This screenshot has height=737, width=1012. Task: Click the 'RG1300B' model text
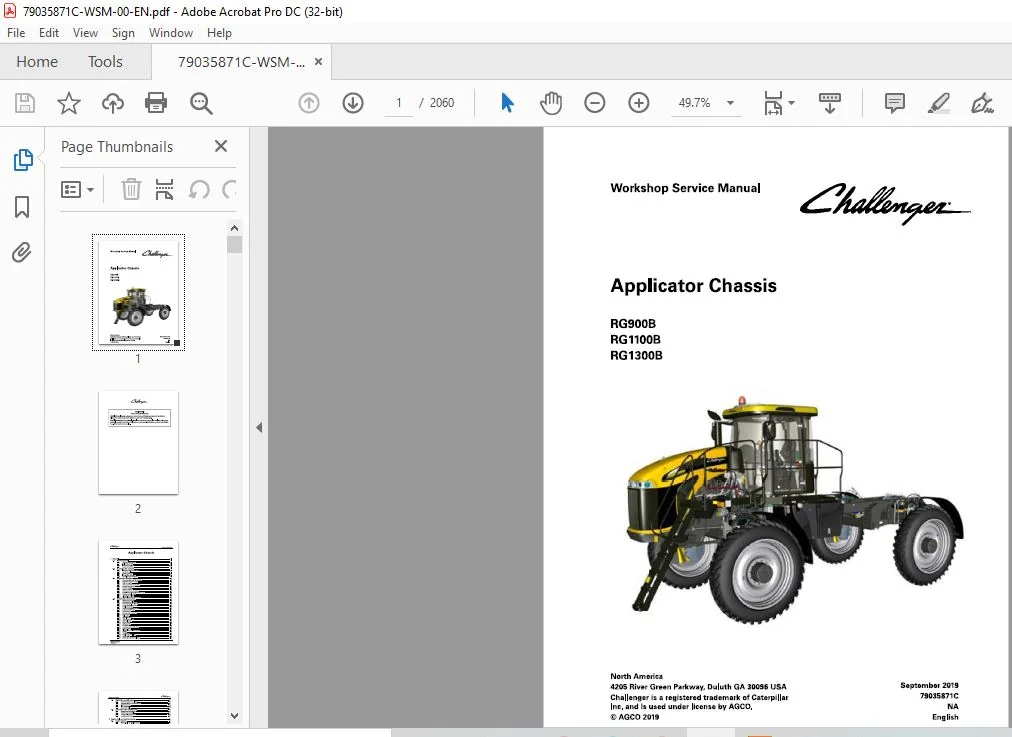pyautogui.click(x=636, y=356)
